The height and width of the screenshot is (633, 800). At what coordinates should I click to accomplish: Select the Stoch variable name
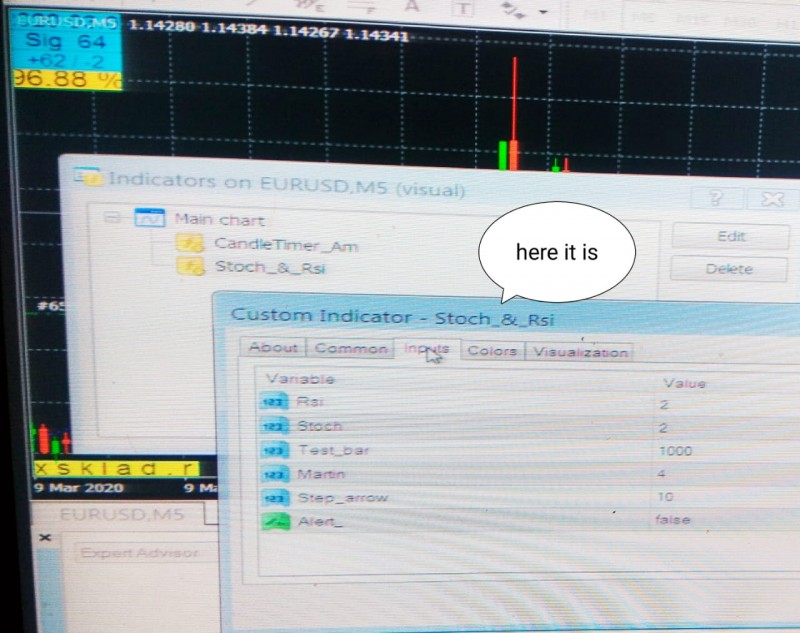pos(319,425)
